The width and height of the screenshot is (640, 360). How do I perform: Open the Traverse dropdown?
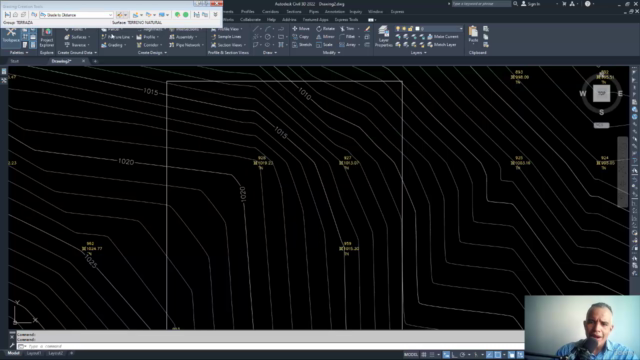pos(77,45)
